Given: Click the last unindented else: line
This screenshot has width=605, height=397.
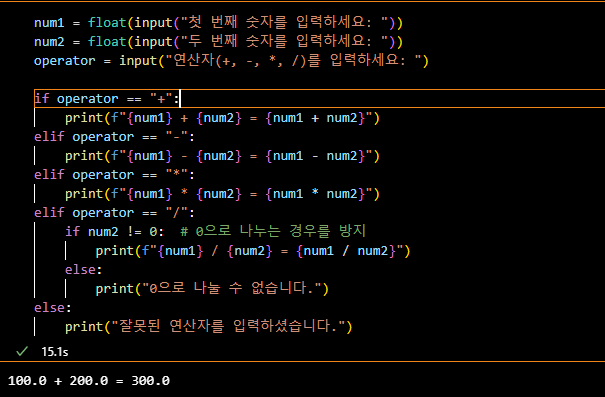Looking at the screenshot, I should pyautogui.click(x=52, y=307).
